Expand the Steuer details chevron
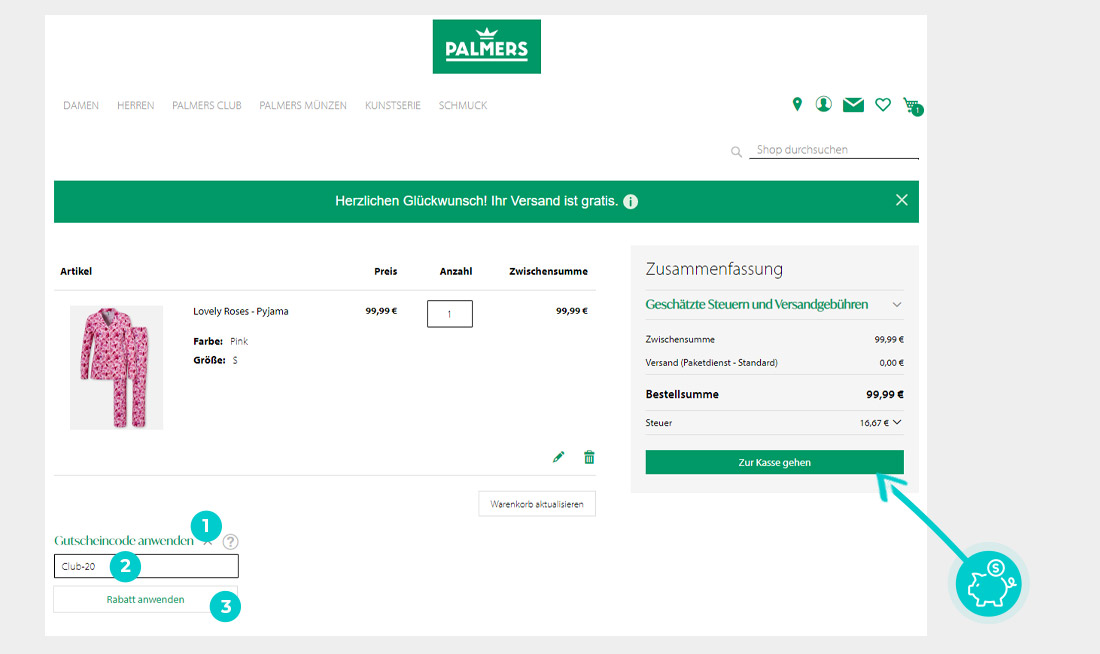The width and height of the screenshot is (1100, 654). click(897, 422)
